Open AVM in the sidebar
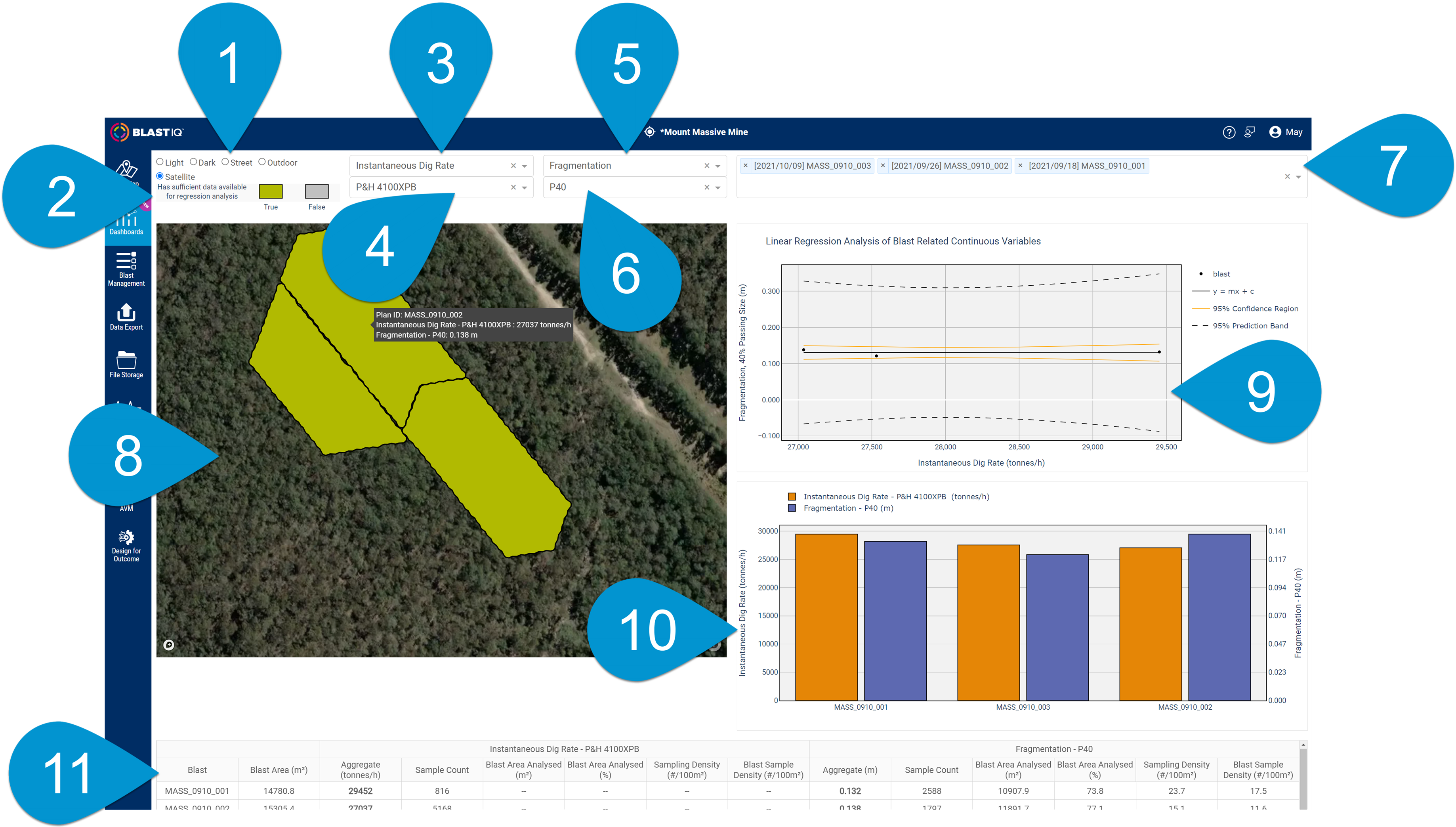 tap(127, 508)
